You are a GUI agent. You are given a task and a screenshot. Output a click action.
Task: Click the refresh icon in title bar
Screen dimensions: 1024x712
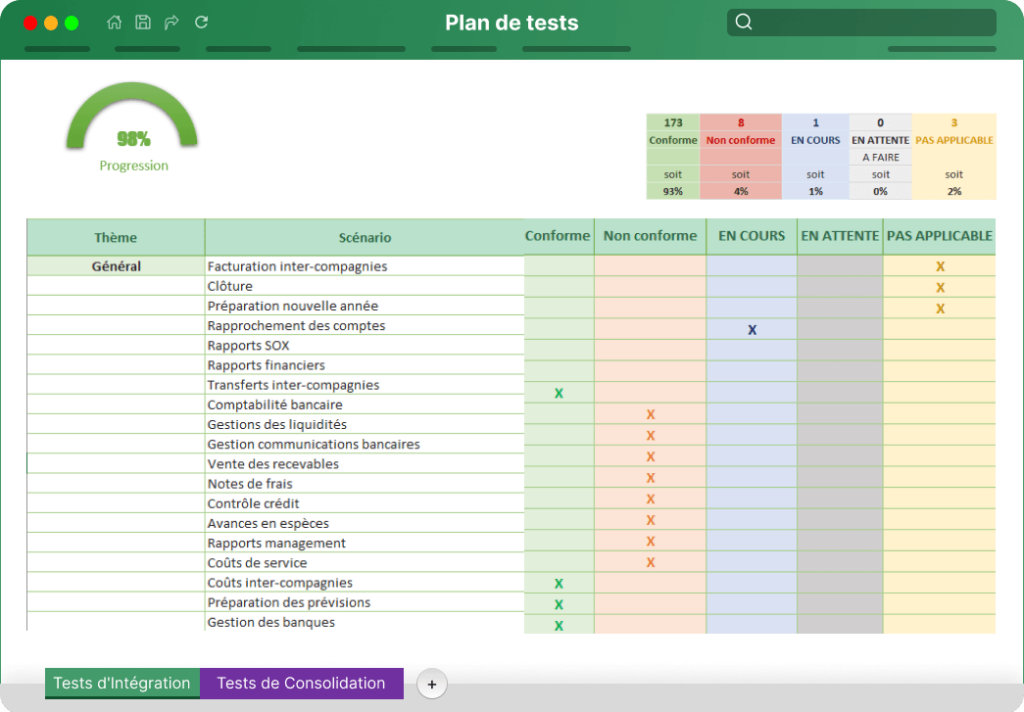click(202, 22)
